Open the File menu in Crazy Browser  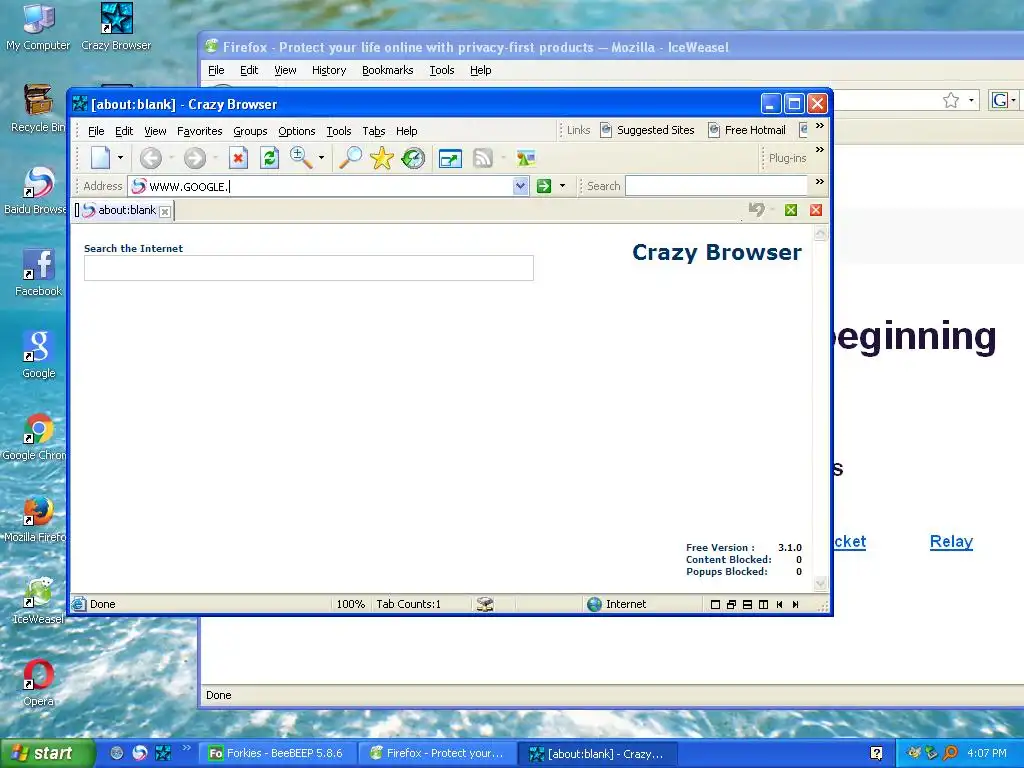click(x=96, y=131)
